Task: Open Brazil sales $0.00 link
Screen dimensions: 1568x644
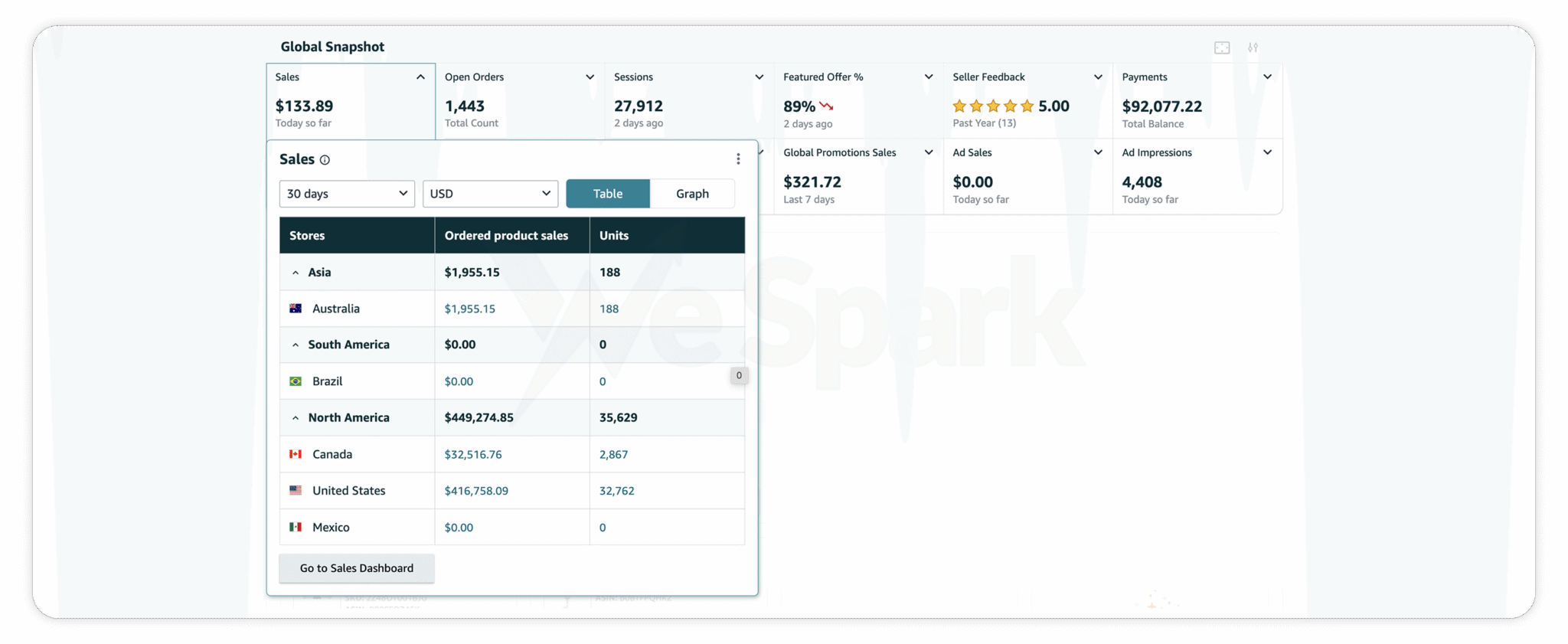Action: click(x=459, y=381)
